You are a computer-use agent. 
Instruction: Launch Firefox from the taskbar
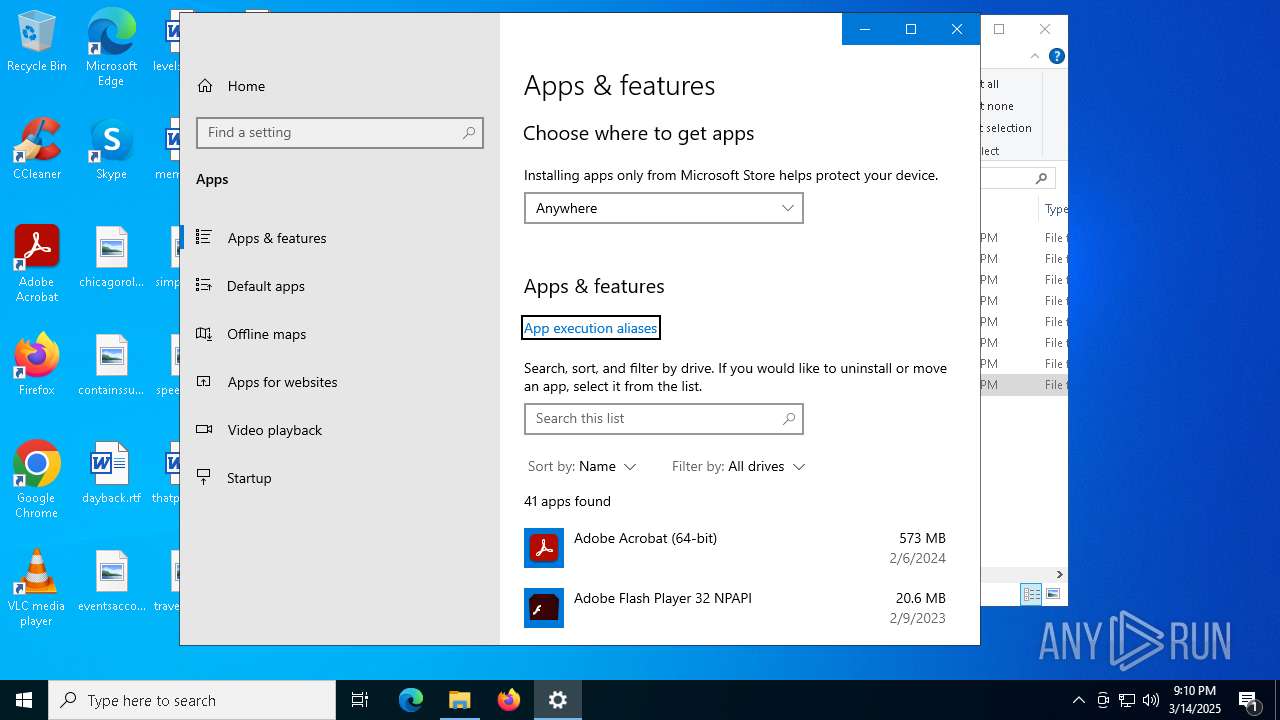[x=509, y=700]
